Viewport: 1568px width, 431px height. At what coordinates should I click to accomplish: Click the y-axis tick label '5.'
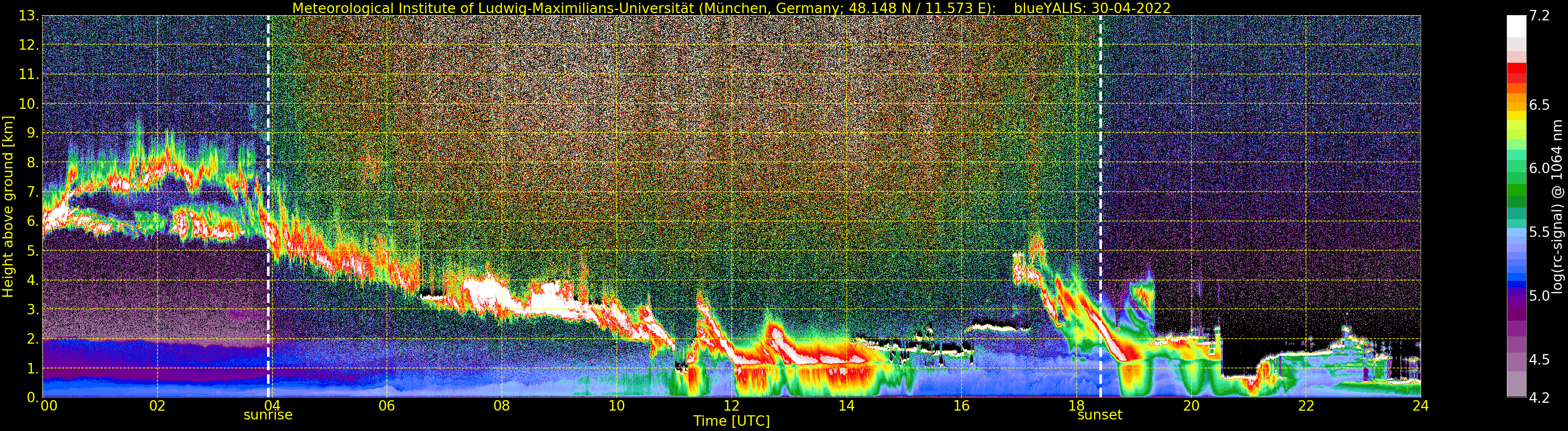coord(33,251)
